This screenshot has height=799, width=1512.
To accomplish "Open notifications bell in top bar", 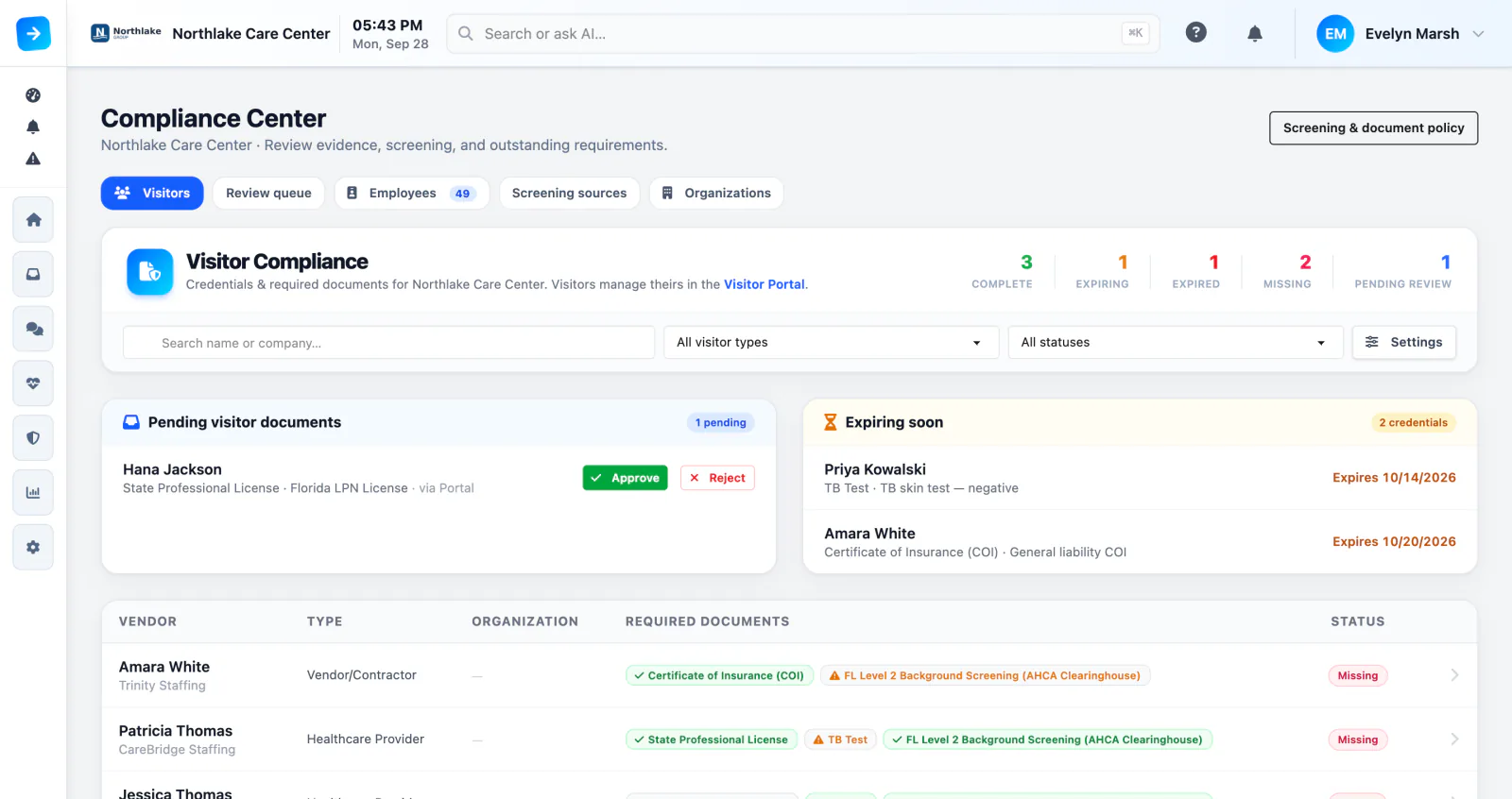I will point(1255,34).
